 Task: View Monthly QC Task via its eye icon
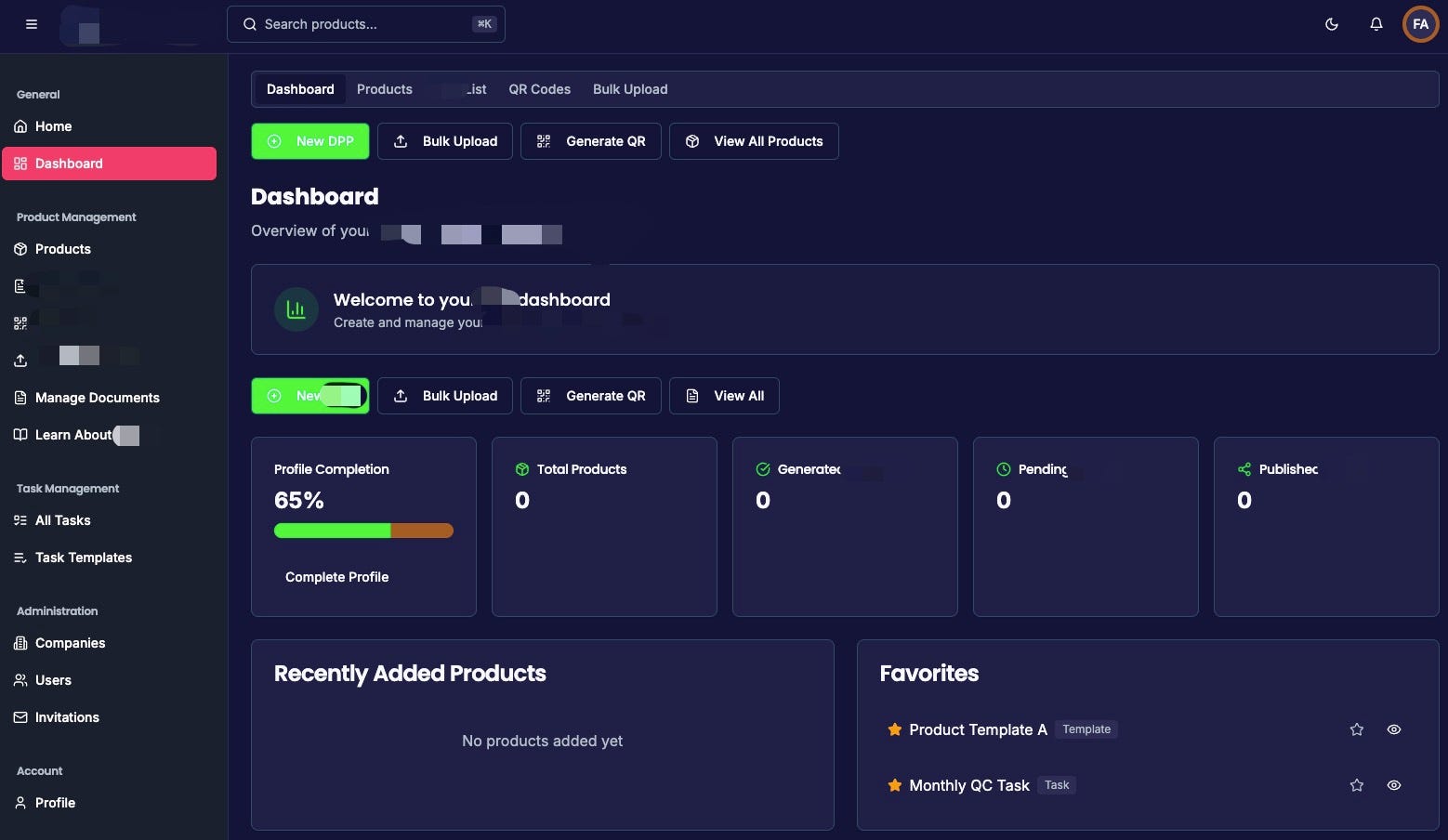pyautogui.click(x=1394, y=785)
